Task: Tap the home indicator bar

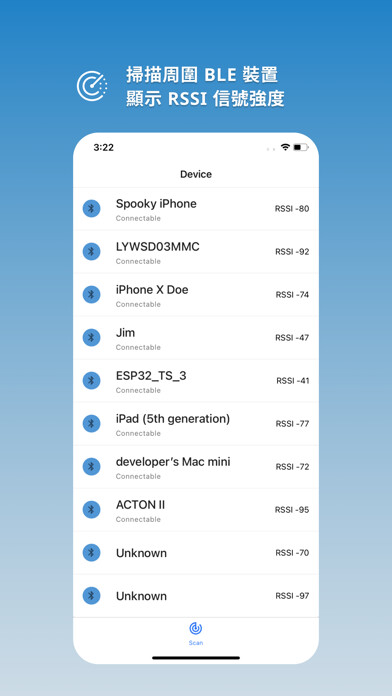Action: 196,658
